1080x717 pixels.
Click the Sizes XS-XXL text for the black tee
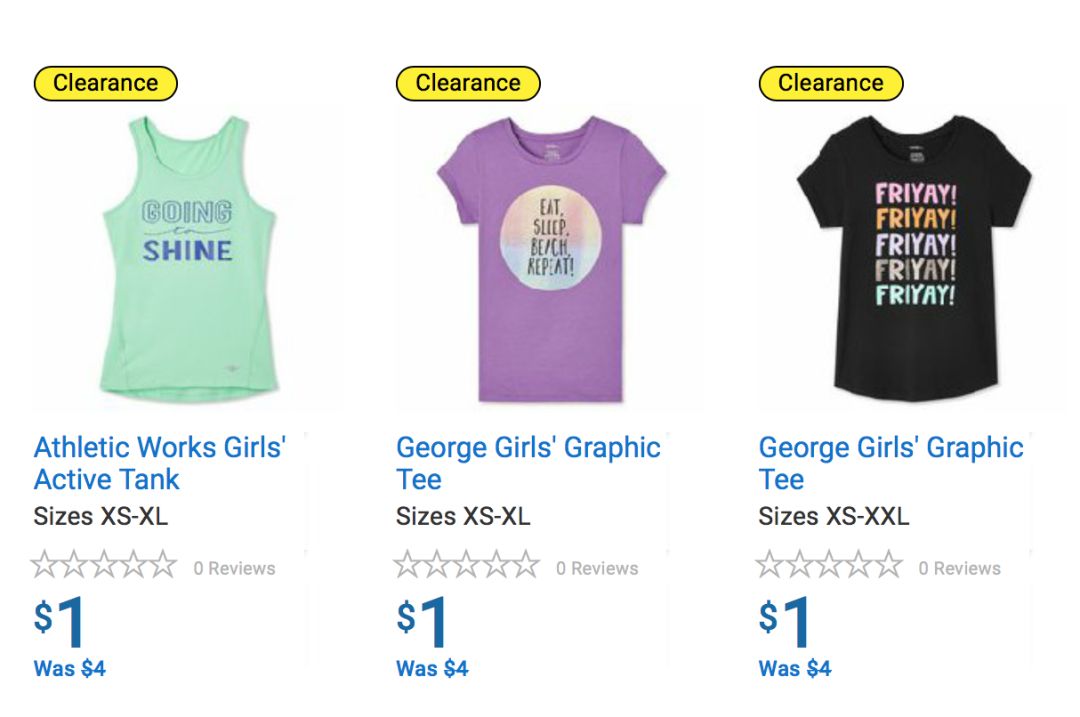pyautogui.click(x=834, y=517)
